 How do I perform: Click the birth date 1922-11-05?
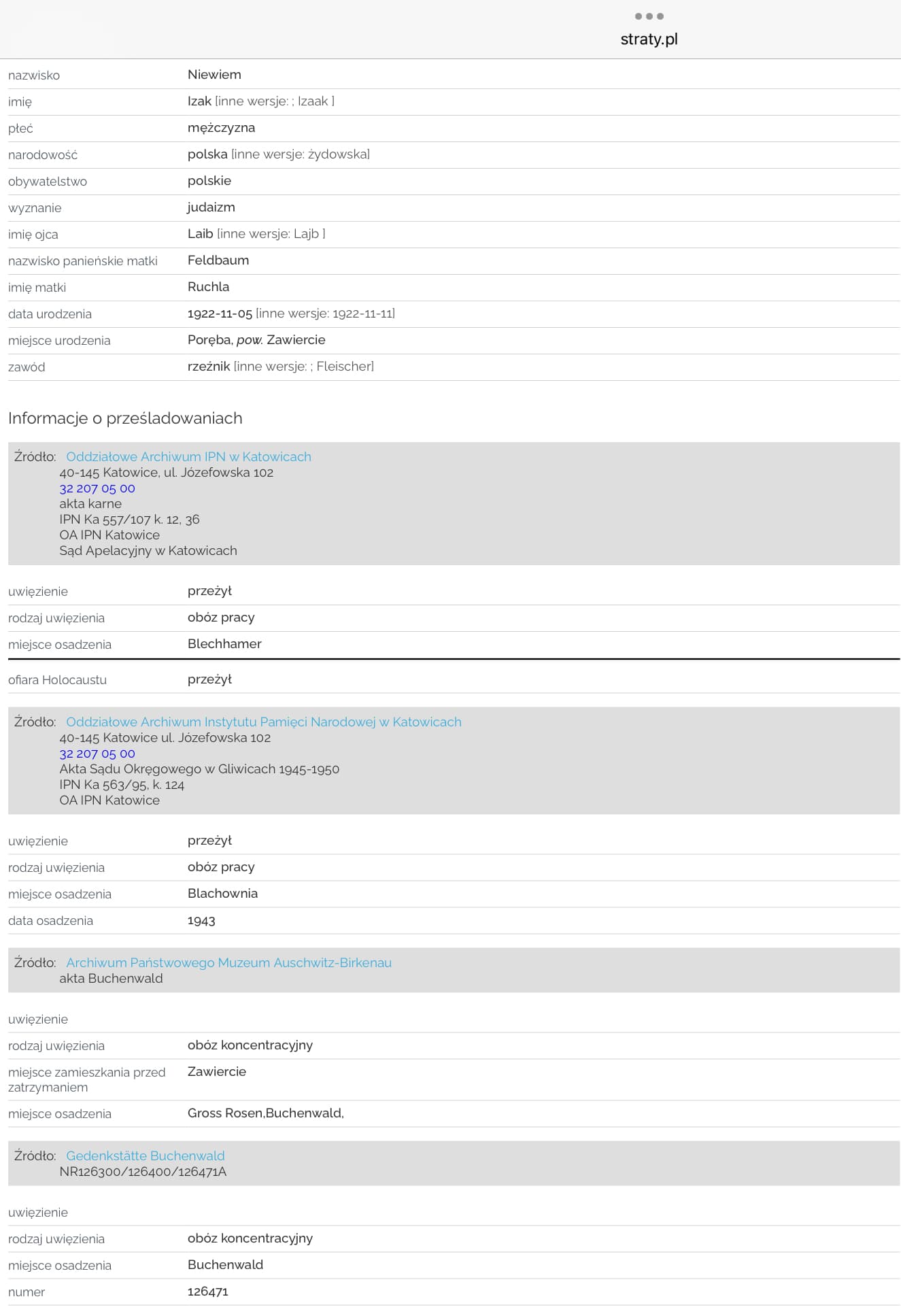(x=220, y=314)
